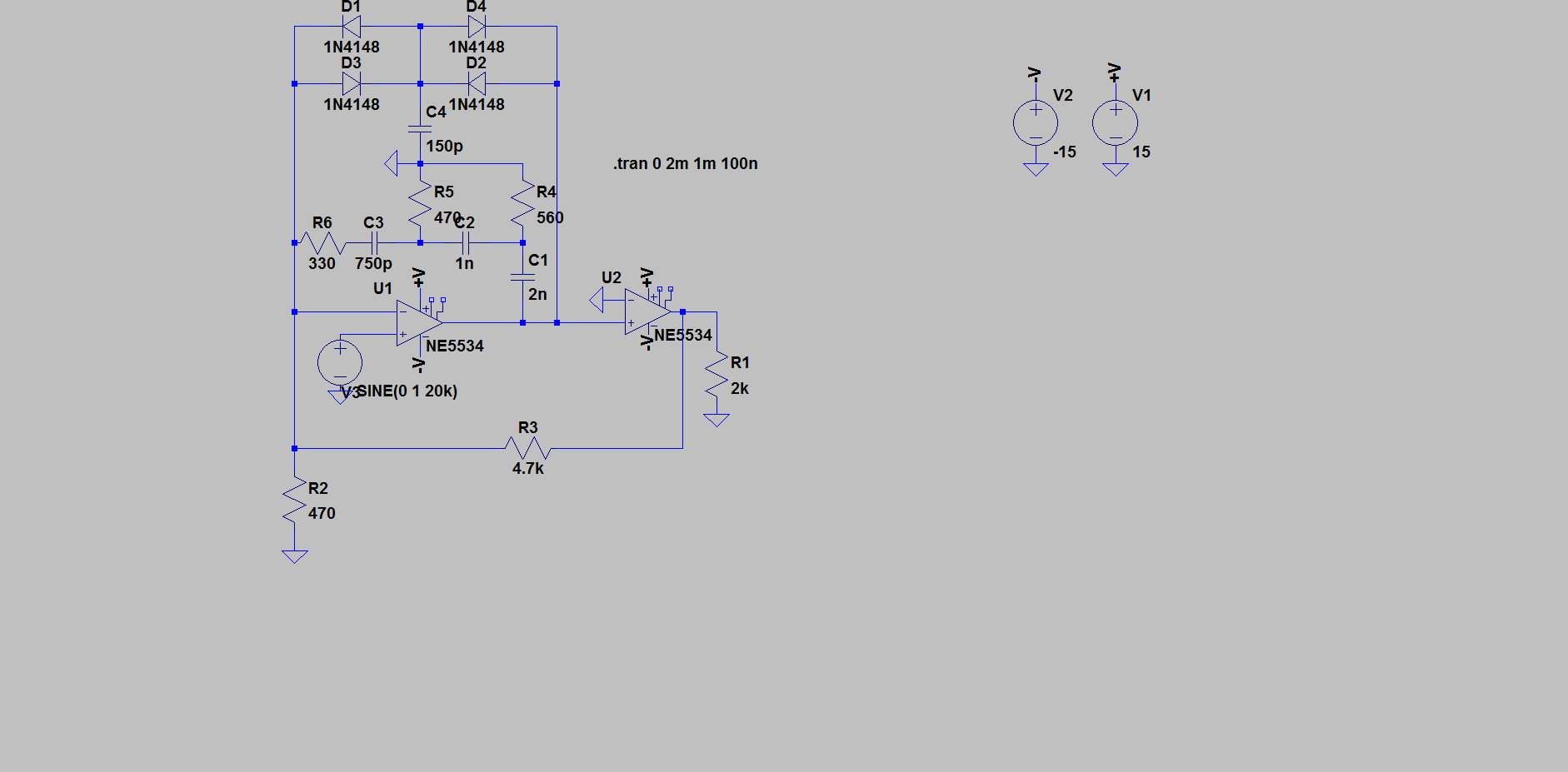Screen dimensions: 1568x772
Task: Click the -V net label above V2
Action: click(1035, 74)
